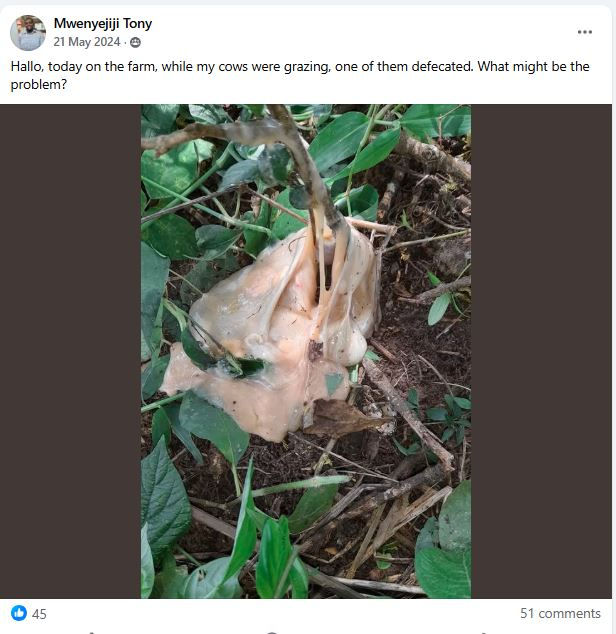Show who reacted via the 45 count
Screen dimensions: 616x634
(40, 614)
